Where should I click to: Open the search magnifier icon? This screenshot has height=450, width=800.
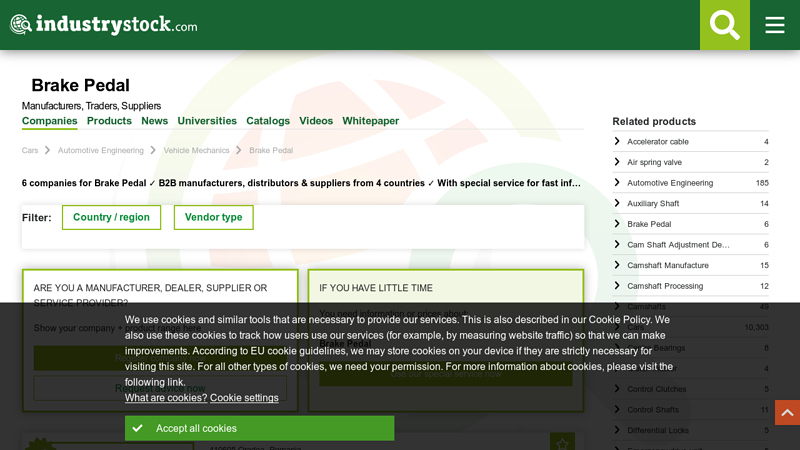coord(724,25)
